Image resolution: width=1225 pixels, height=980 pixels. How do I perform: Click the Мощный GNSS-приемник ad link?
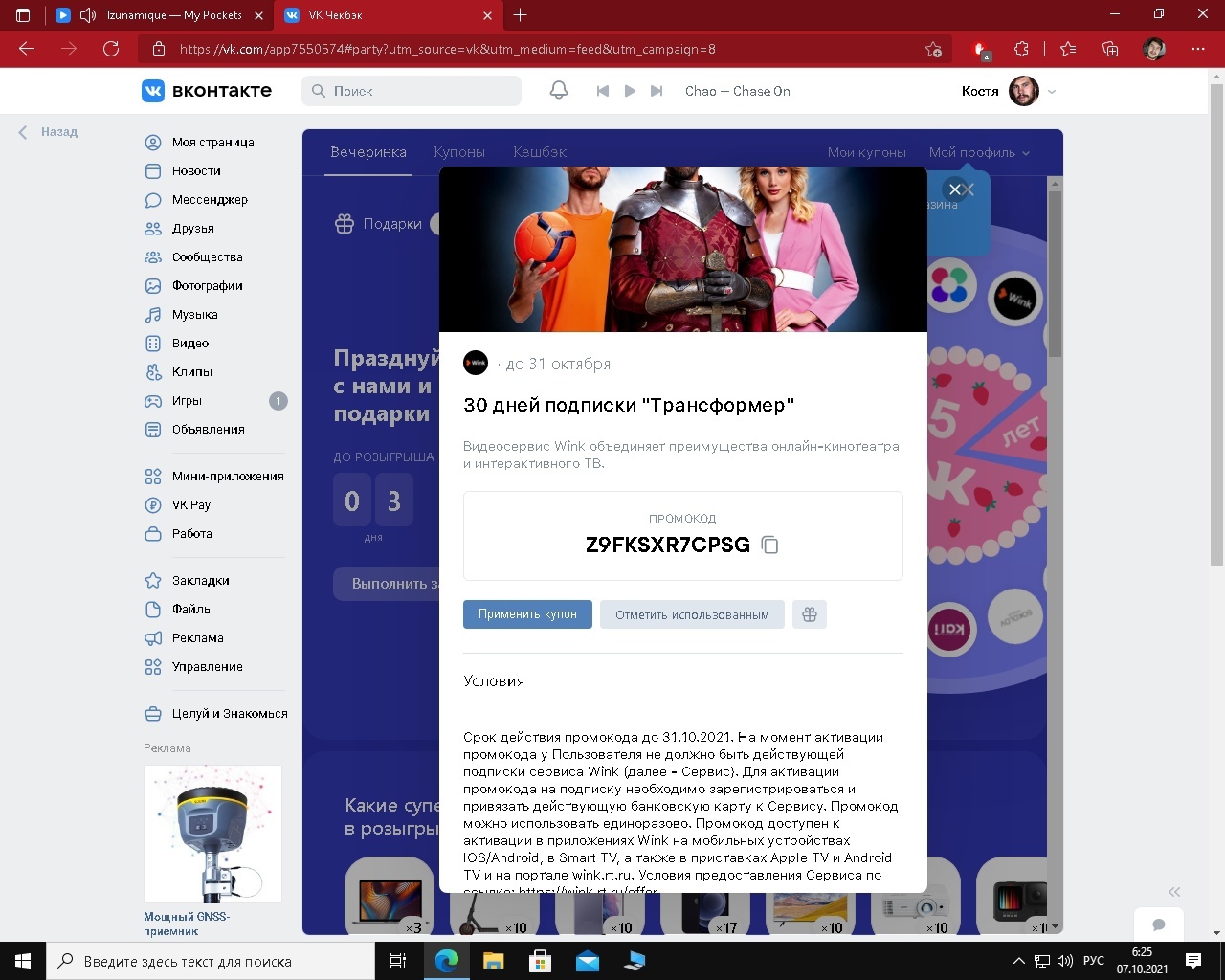[x=187, y=924]
